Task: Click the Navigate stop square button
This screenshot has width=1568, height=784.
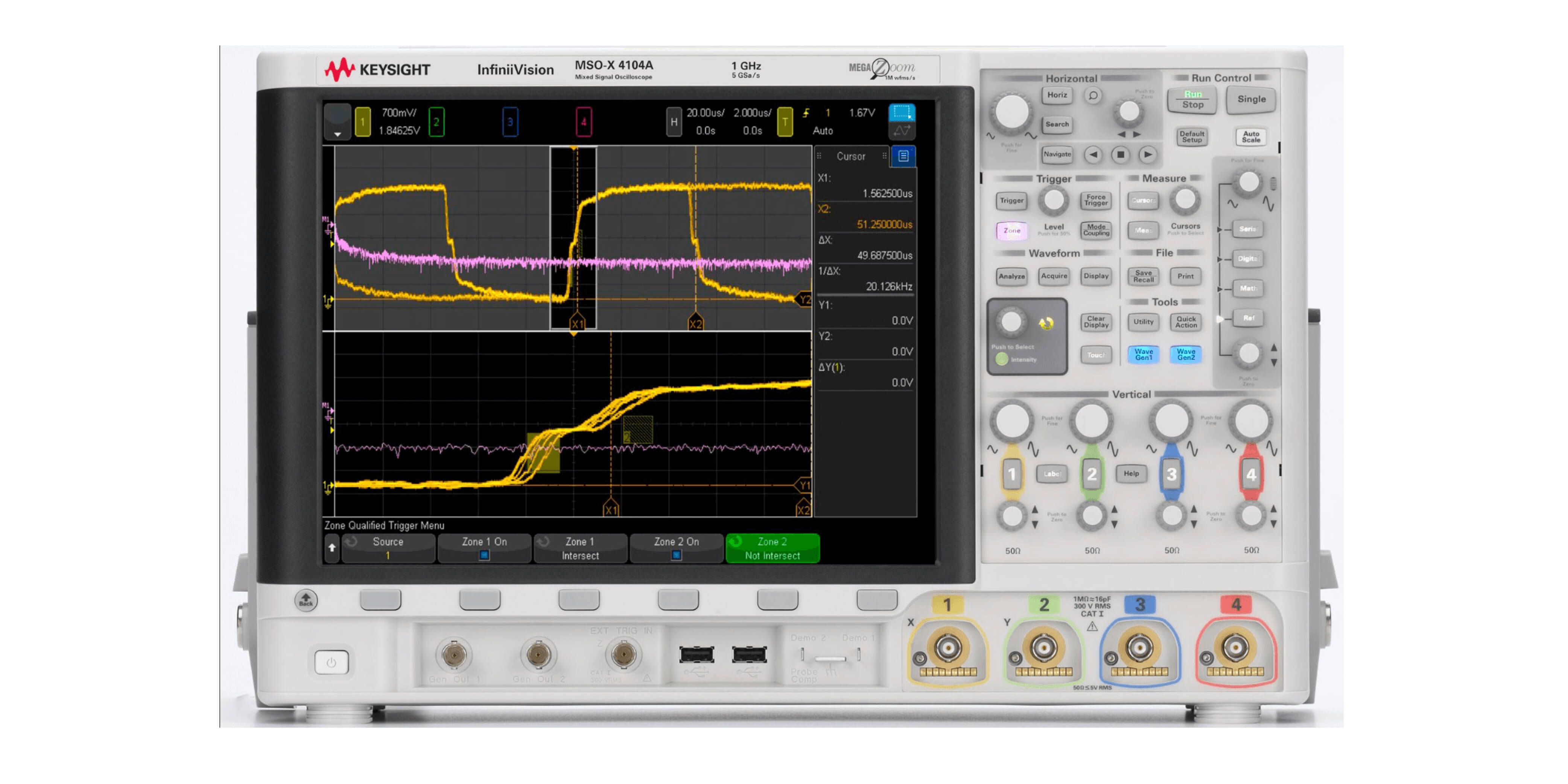Action: pos(1120,155)
